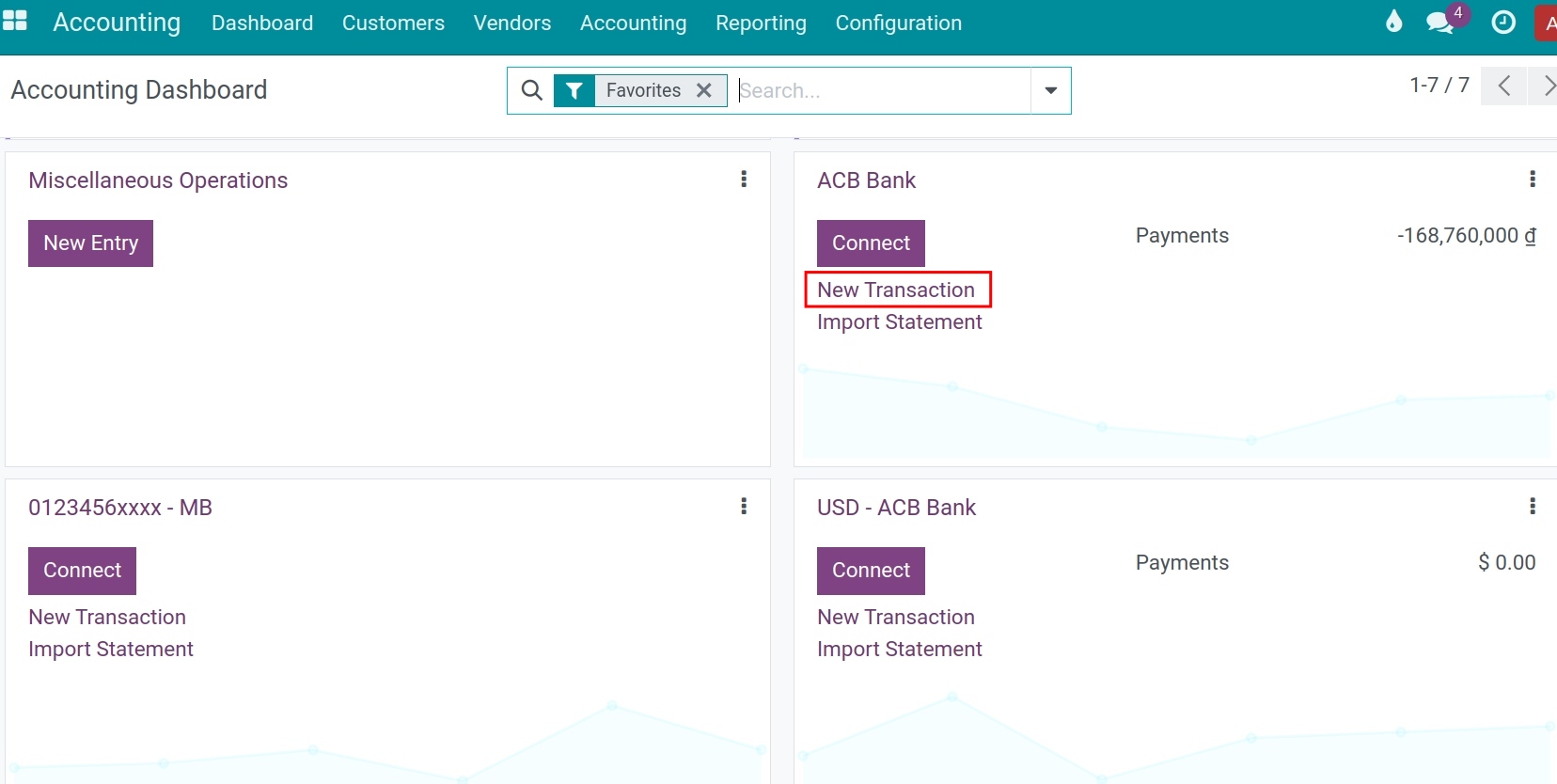Open Miscellaneous Operations card options menu
Image resolution: width=1557 pixels, height=784 pixels.
(x=744, y=179)
